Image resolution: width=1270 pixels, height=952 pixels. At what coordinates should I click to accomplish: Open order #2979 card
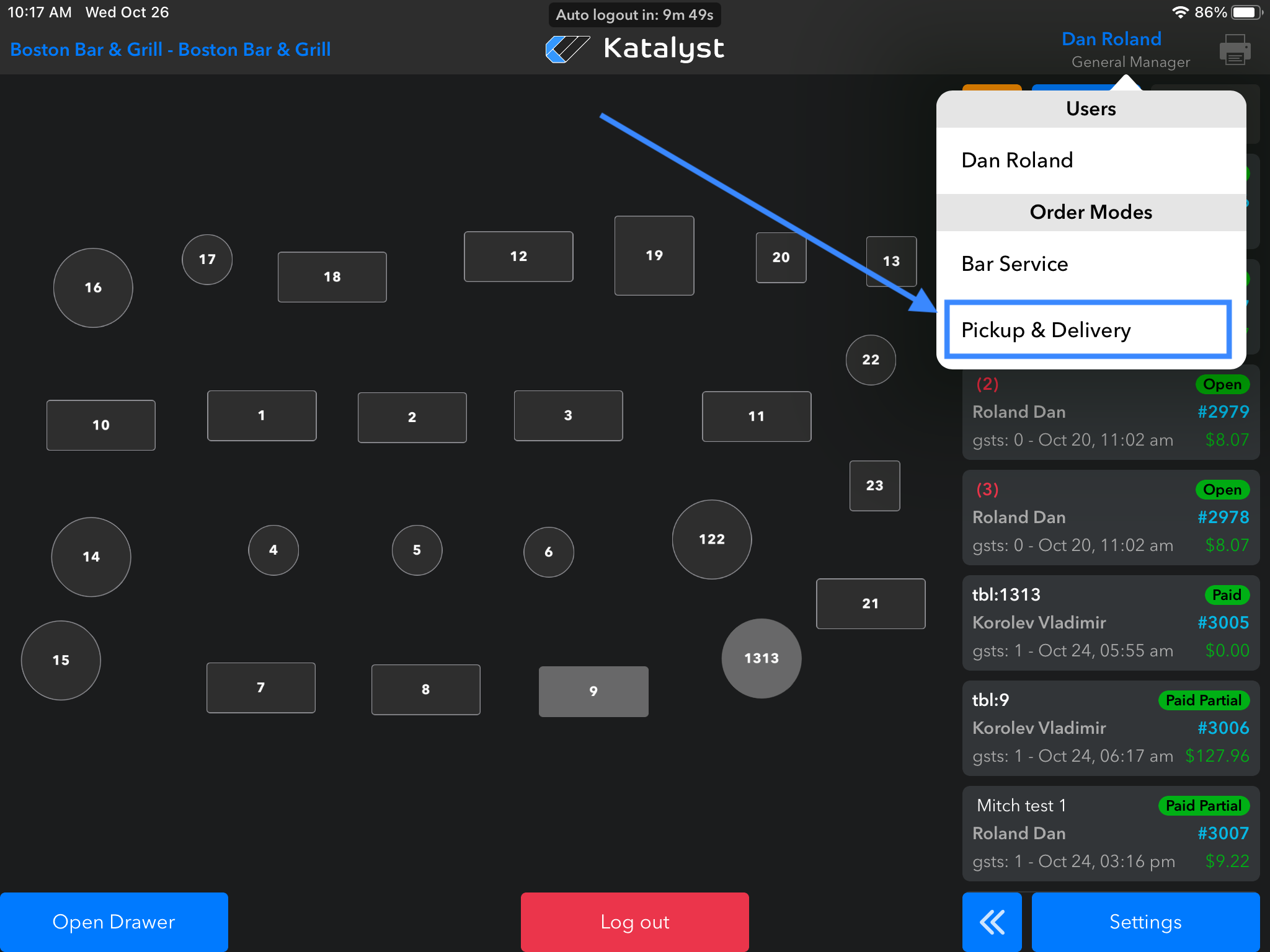1110,412
